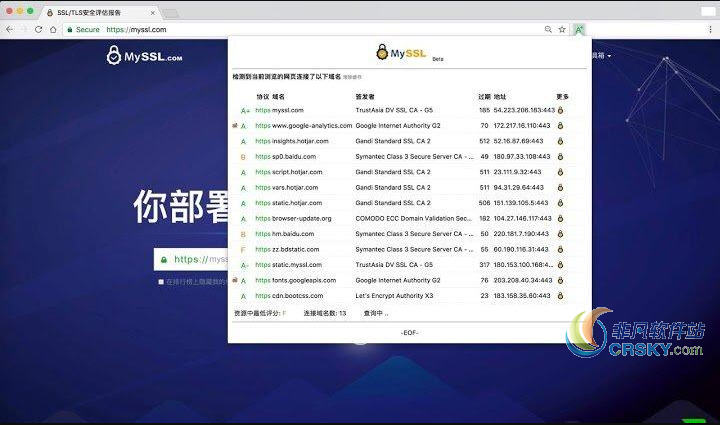Click the F grade of zz.bdstatic.com

tap(243, 250)
